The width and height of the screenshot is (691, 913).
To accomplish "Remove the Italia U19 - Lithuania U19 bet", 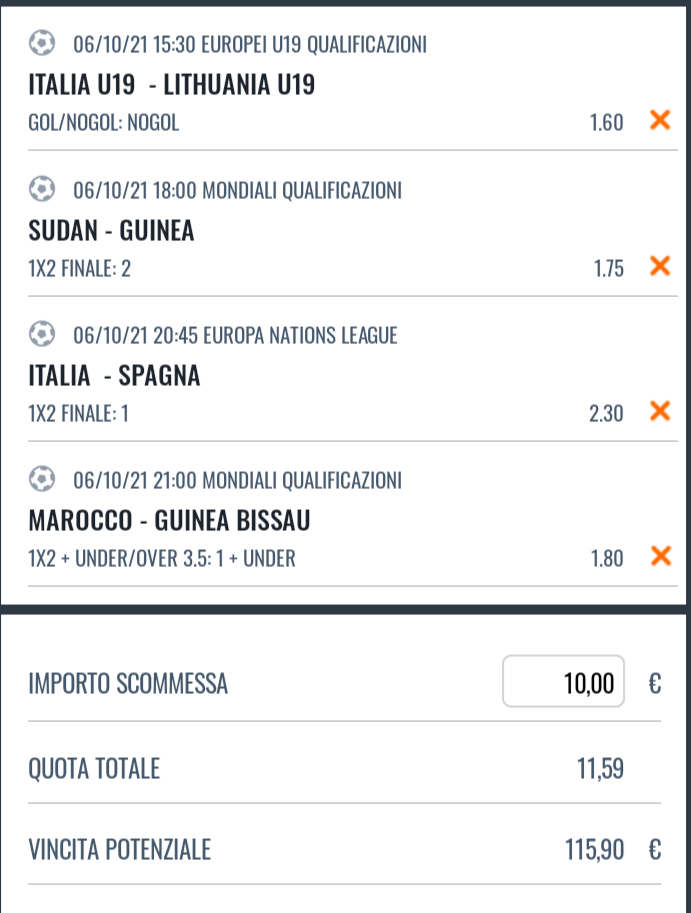I will coord(660,120).
